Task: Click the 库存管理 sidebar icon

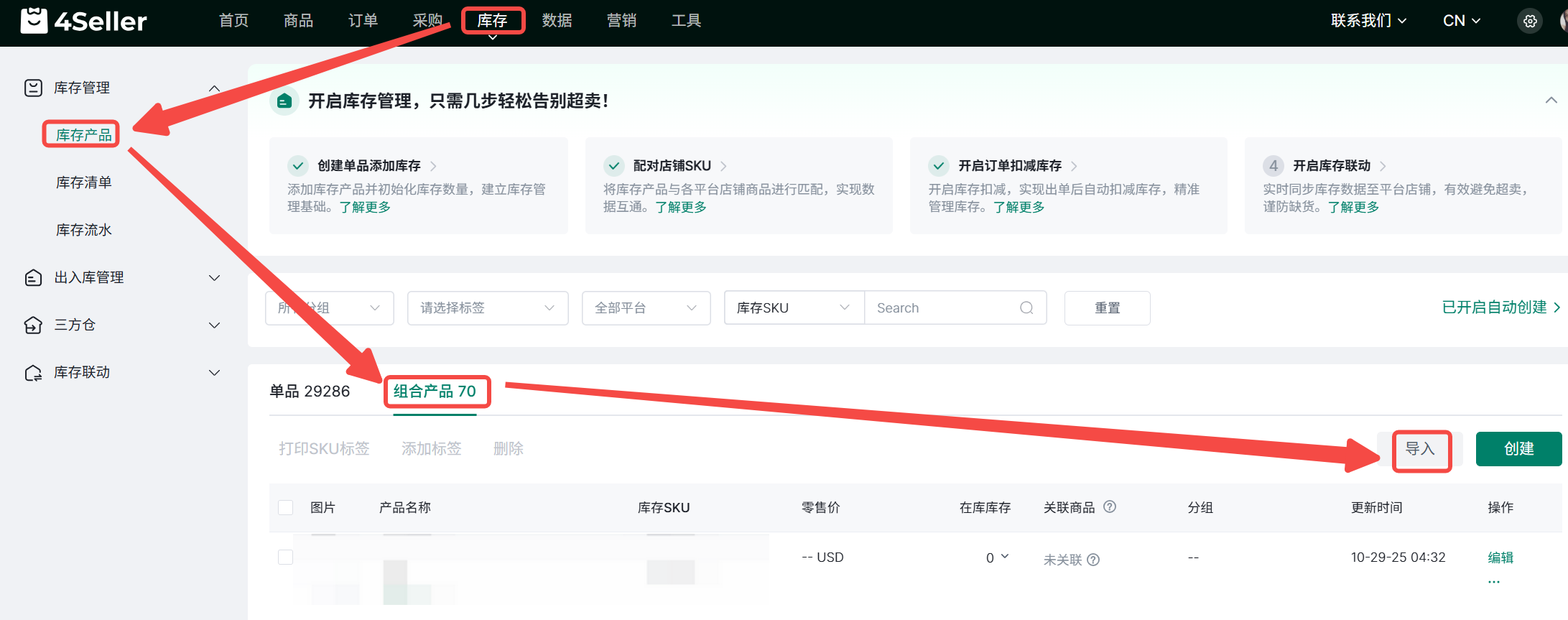Action: point(33,88)
